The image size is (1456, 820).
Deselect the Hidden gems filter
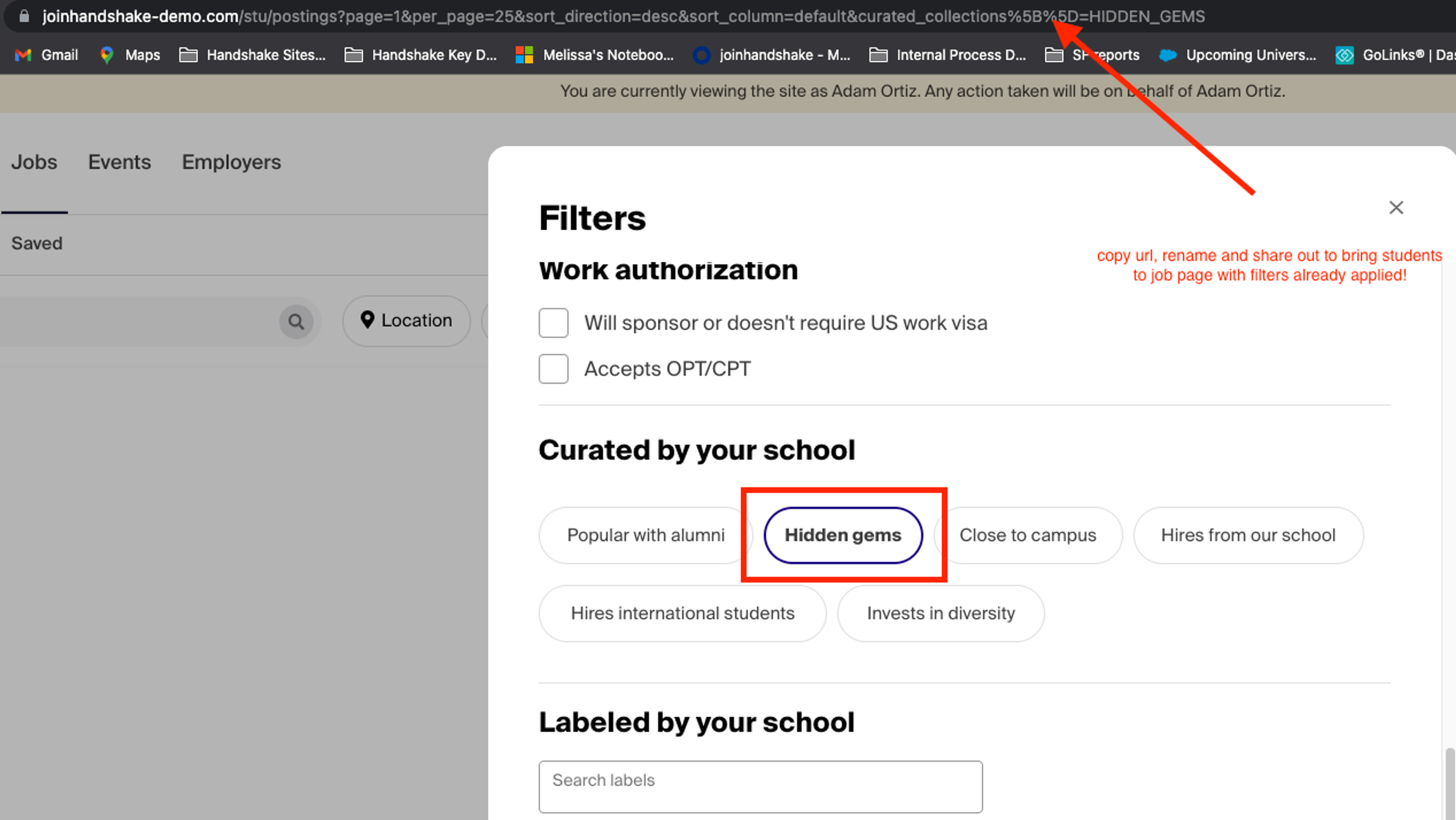[x=843, y=535]
